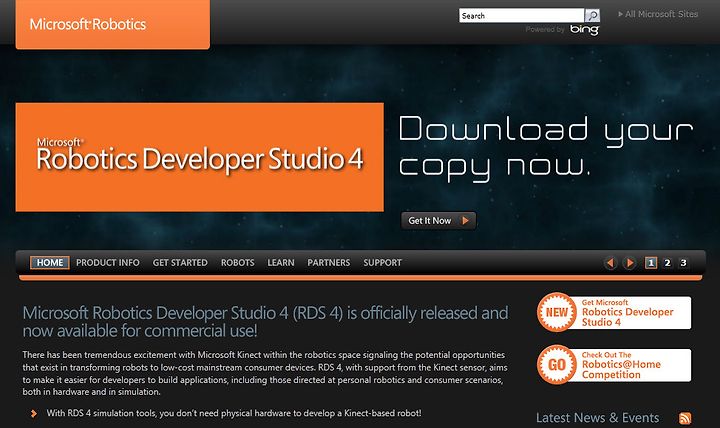Open the SUPPORT navigation tab
This screenshot has height=428, width=720.
pos(382,263)
